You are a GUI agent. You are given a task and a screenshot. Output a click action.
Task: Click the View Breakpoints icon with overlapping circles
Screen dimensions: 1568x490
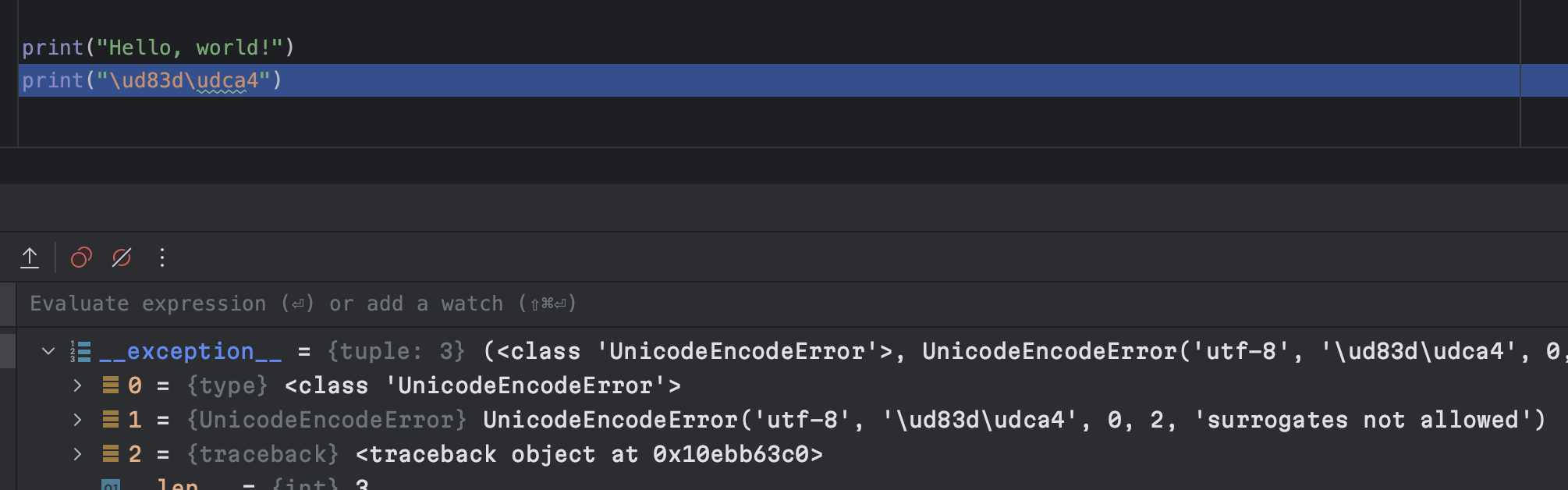click(x=81, y=257)
